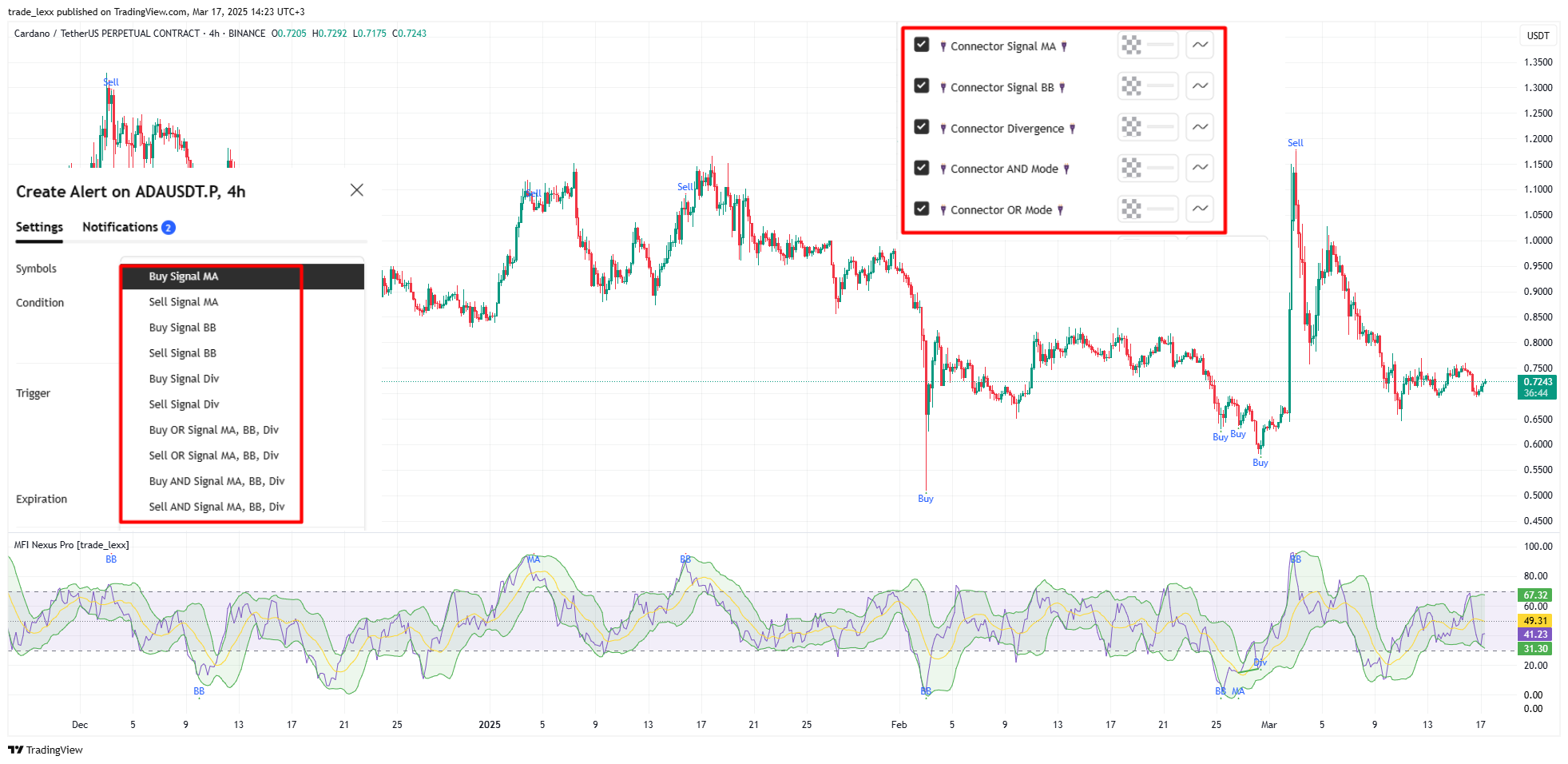
Task: Open color swatch for Connector Signal BB
Action: [1148, 86]
